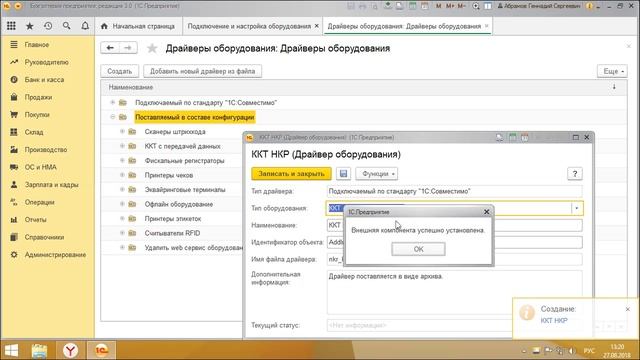Open Еще dropdown menu
Viewport: 640px width, 360px height.
pos(612,71)
